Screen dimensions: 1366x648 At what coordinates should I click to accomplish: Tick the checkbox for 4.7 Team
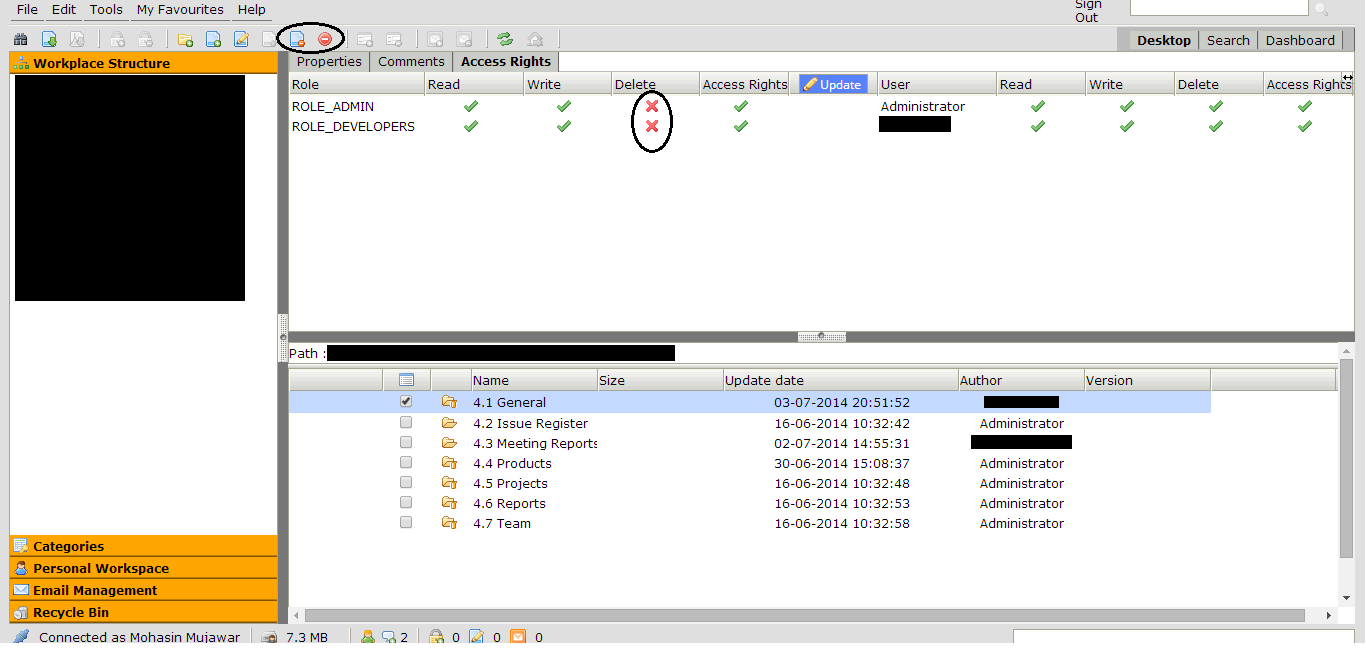tap(406, 523)
